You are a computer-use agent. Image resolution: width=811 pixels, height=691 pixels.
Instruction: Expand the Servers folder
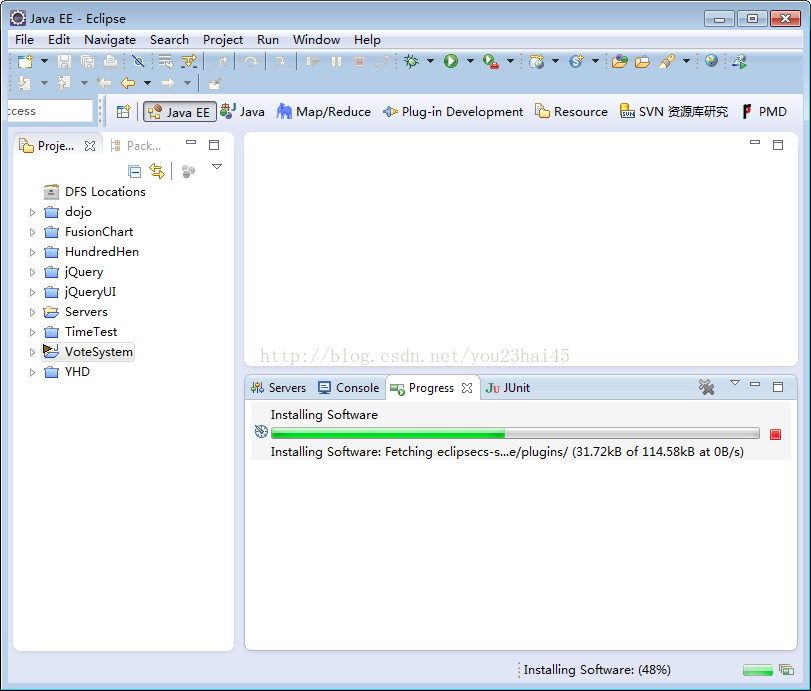click(32, 312)
